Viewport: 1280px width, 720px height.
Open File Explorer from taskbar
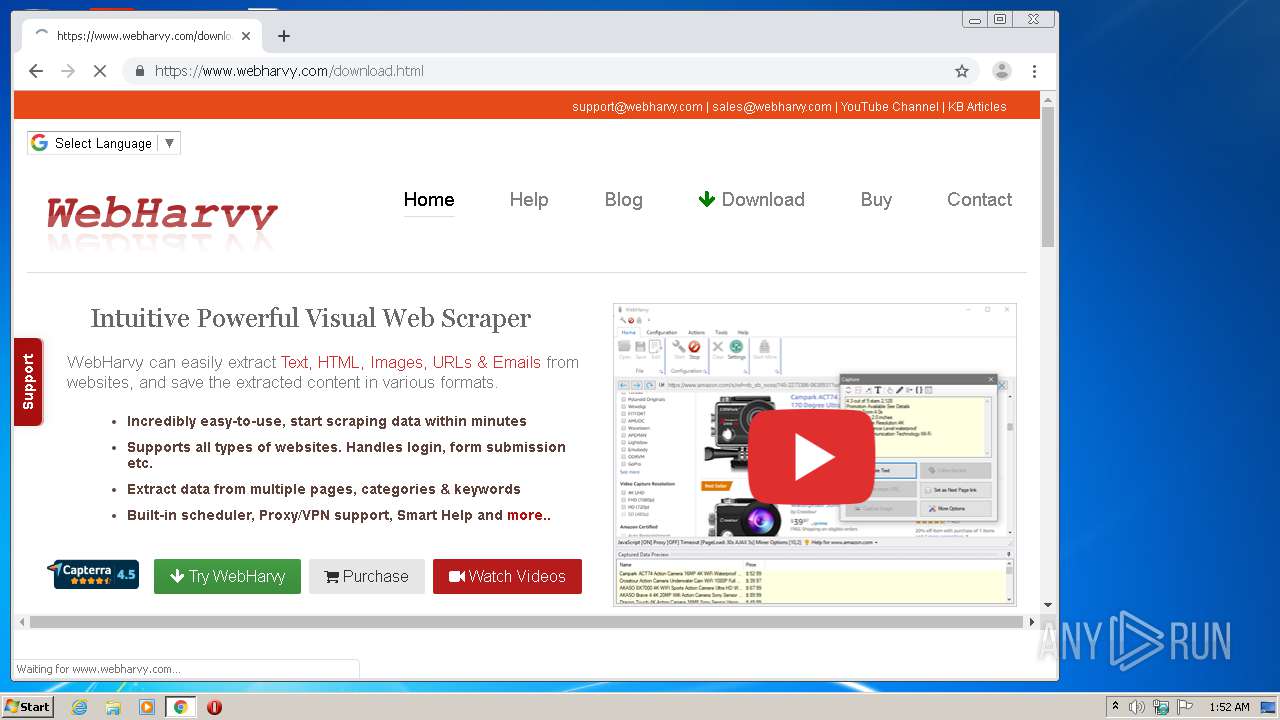113,707
